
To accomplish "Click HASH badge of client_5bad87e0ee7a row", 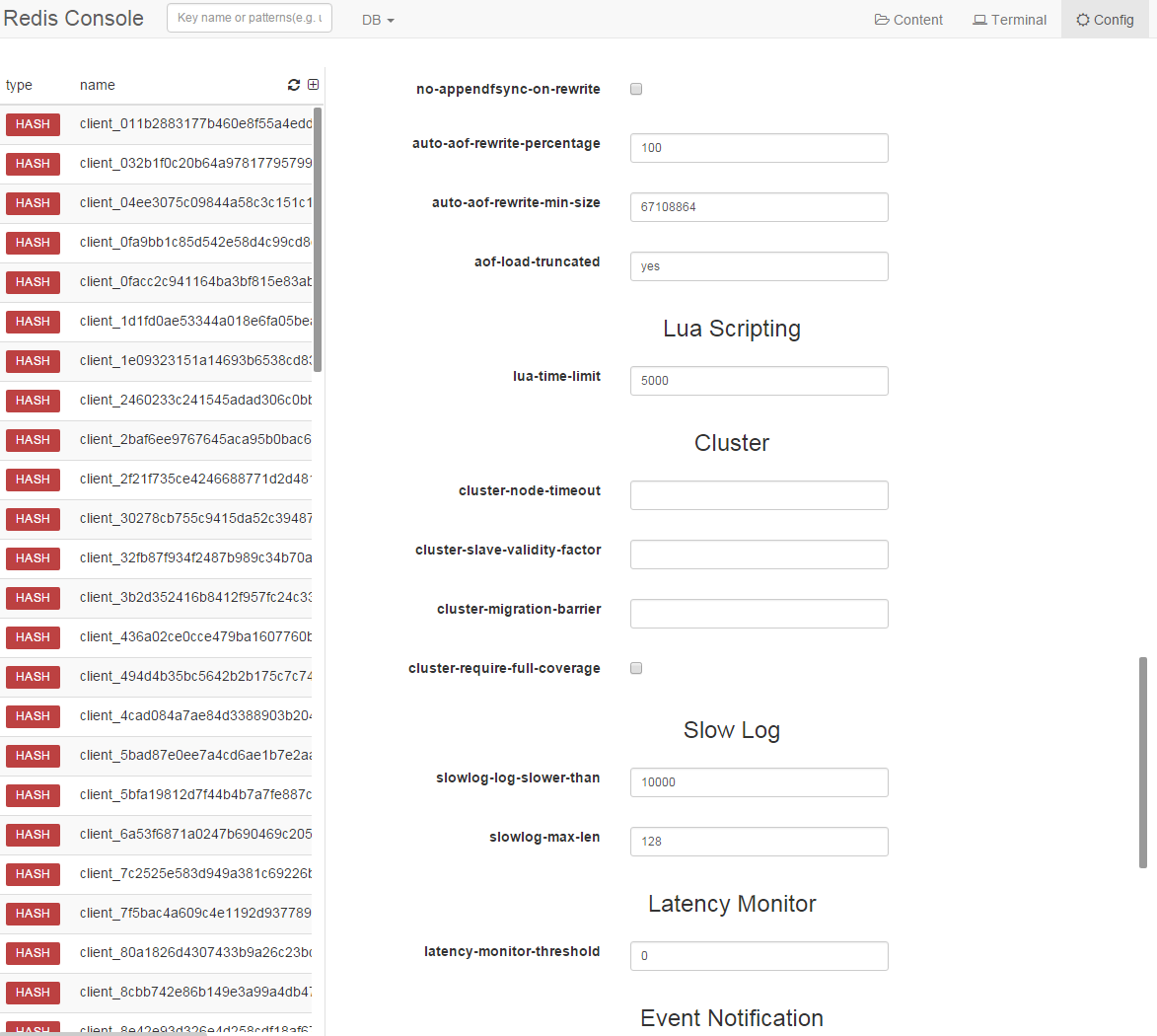I will pos(33,756).
